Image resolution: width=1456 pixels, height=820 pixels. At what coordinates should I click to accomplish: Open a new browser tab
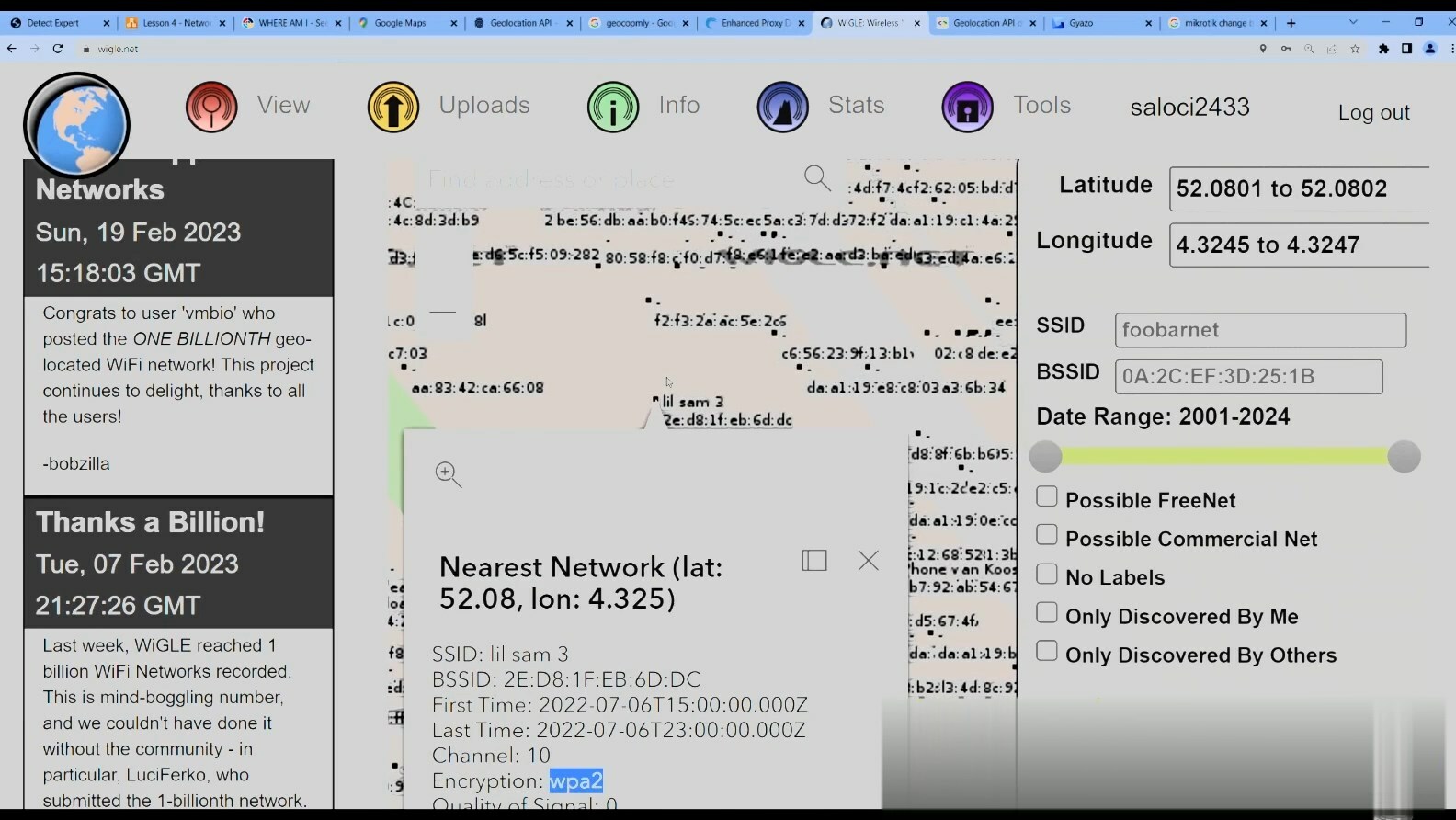(x=1291, y=23)
